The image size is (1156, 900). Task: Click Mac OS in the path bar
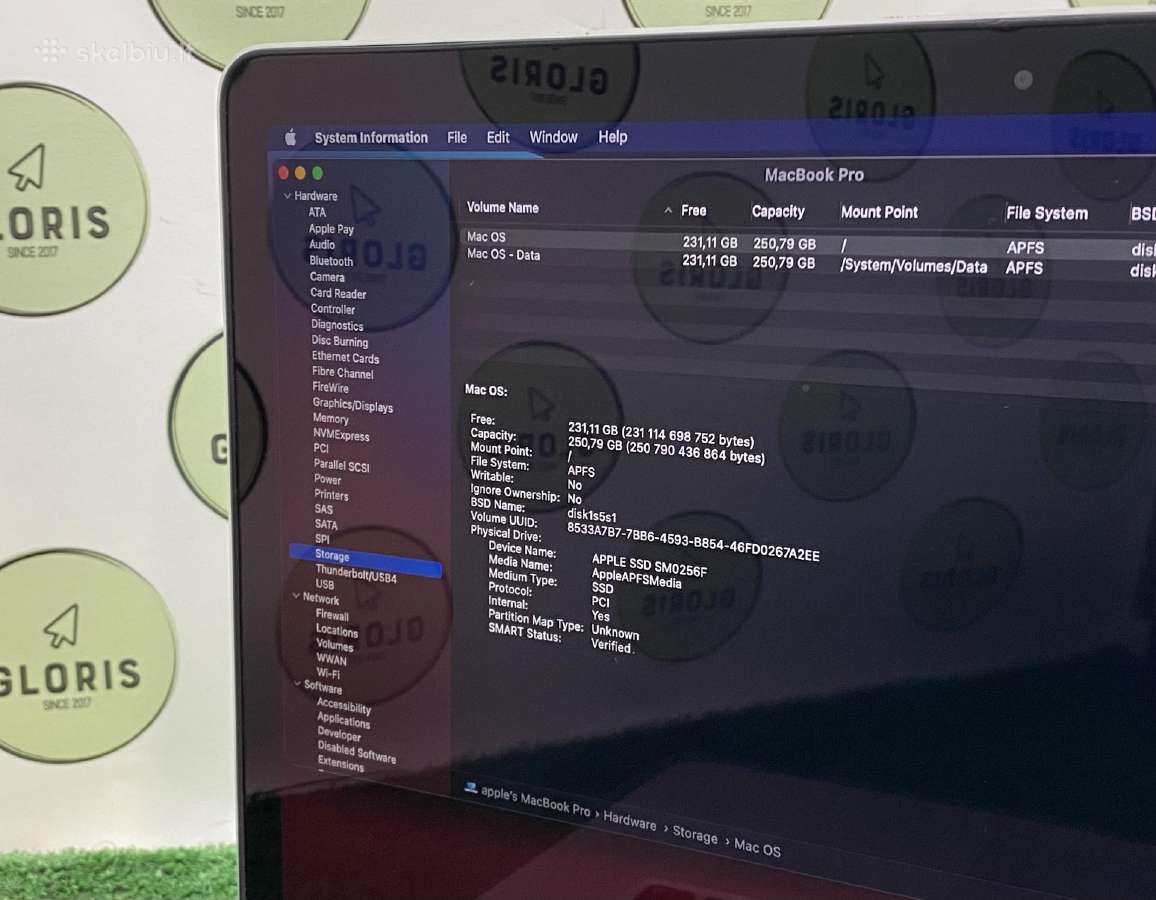coord(758,848)
